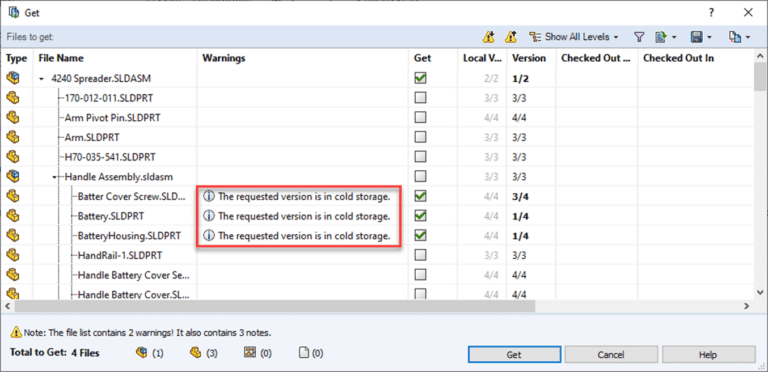Image resolution: width=768 pixels, height=372 pixels.
Task: Click the copy list icon at toolbar end
Action: (735, 37)
